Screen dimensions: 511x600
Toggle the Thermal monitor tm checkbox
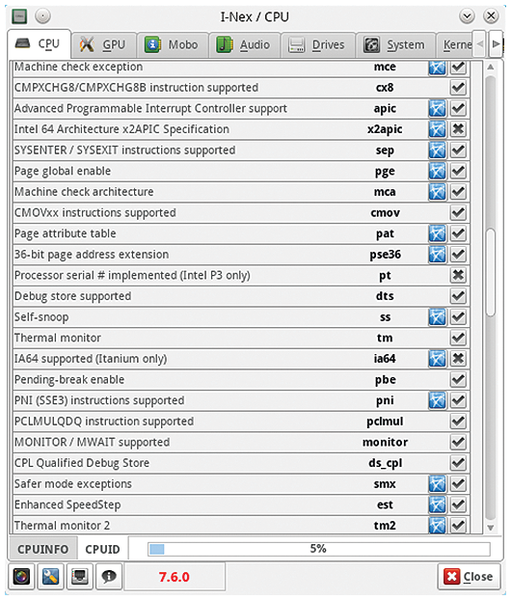pos(458,338)
